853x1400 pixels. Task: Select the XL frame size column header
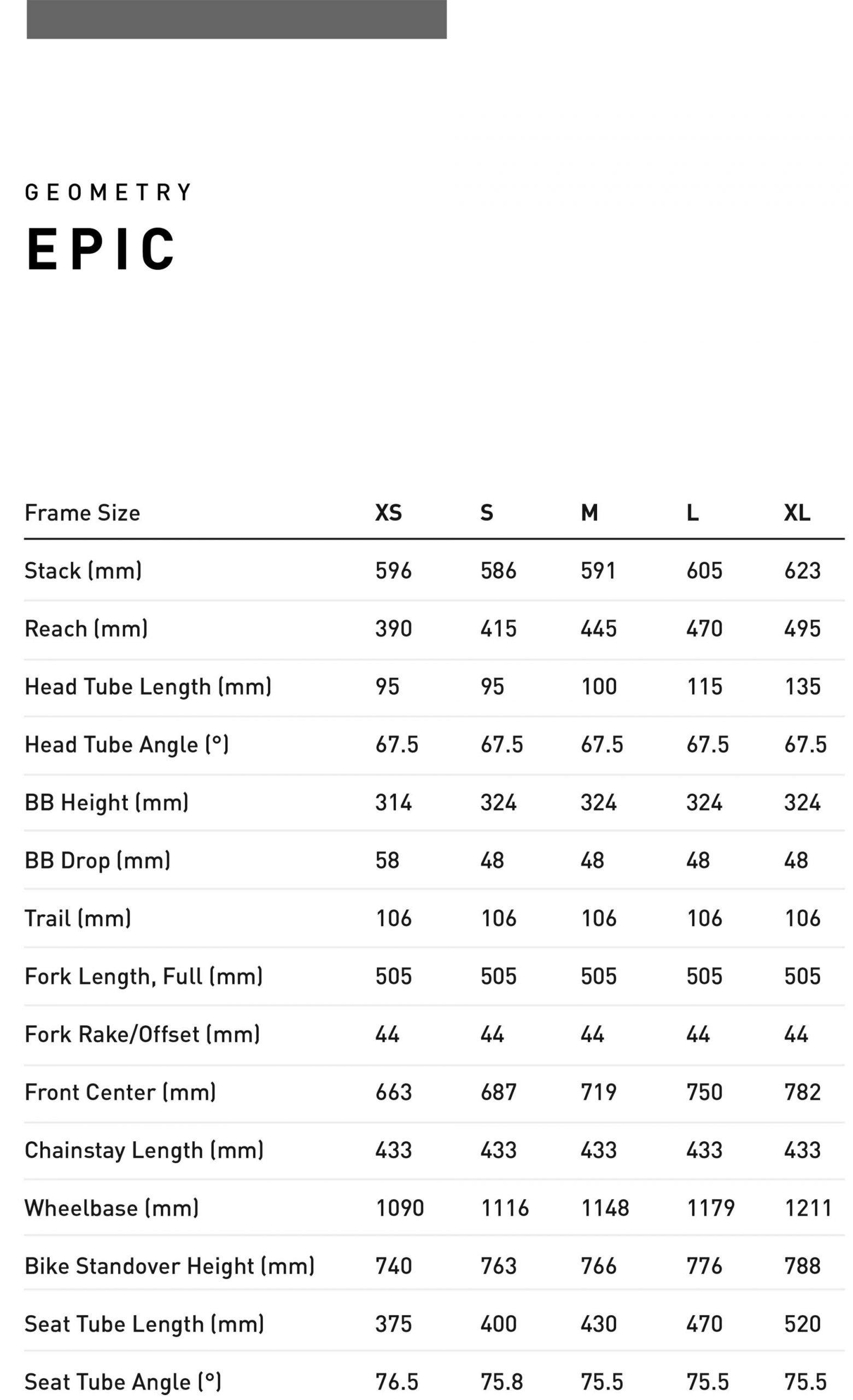coord(797,513)
